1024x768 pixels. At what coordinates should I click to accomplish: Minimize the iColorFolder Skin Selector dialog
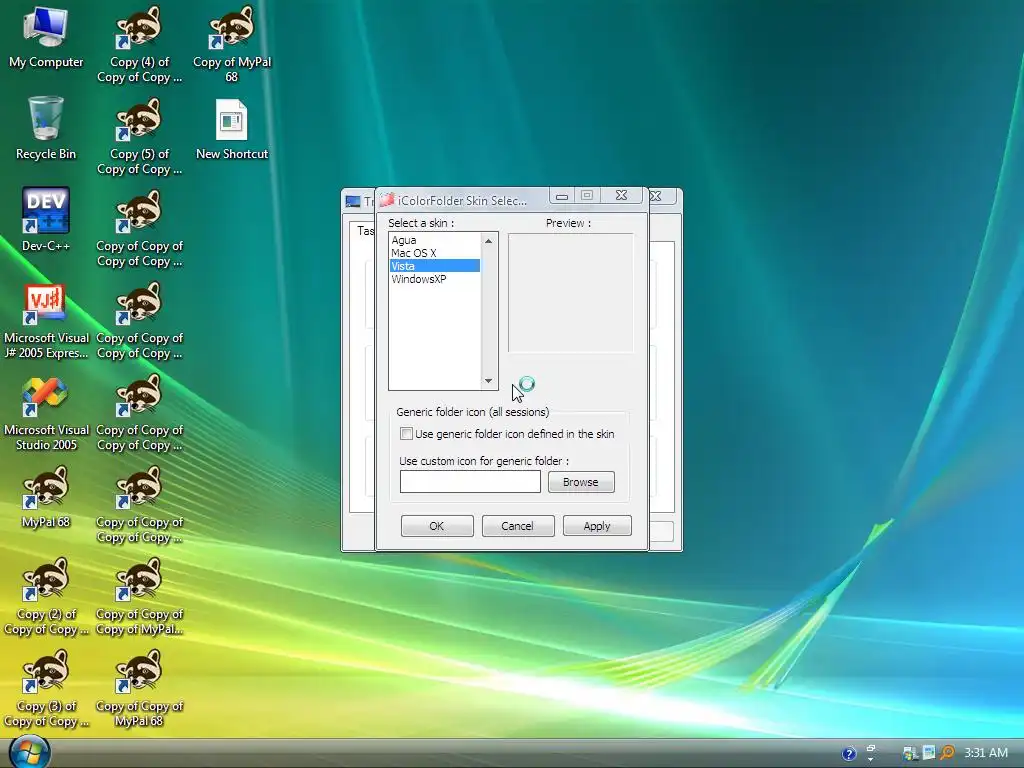(562, 195)
